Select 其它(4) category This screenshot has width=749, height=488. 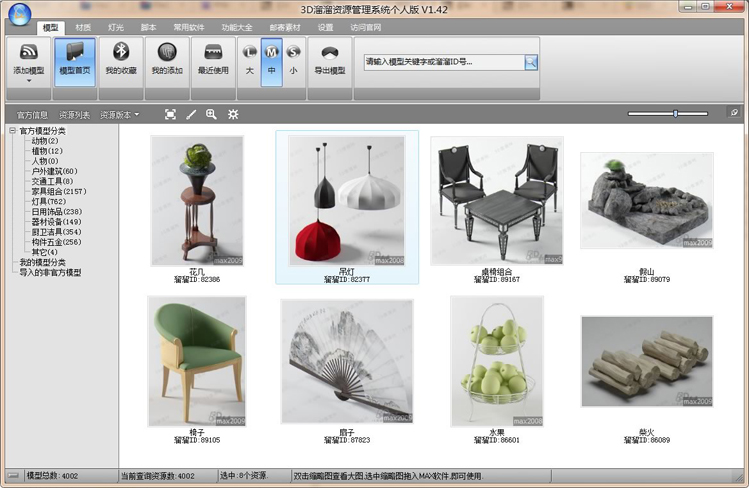tap(44, 252)
